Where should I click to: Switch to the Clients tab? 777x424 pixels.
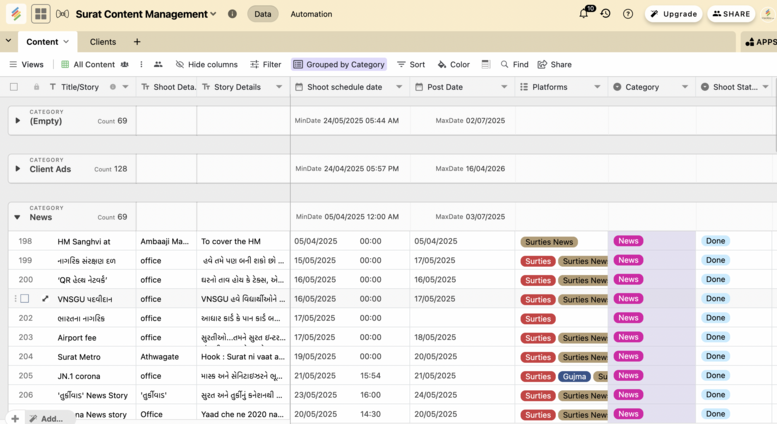click(x=103, y=42)
